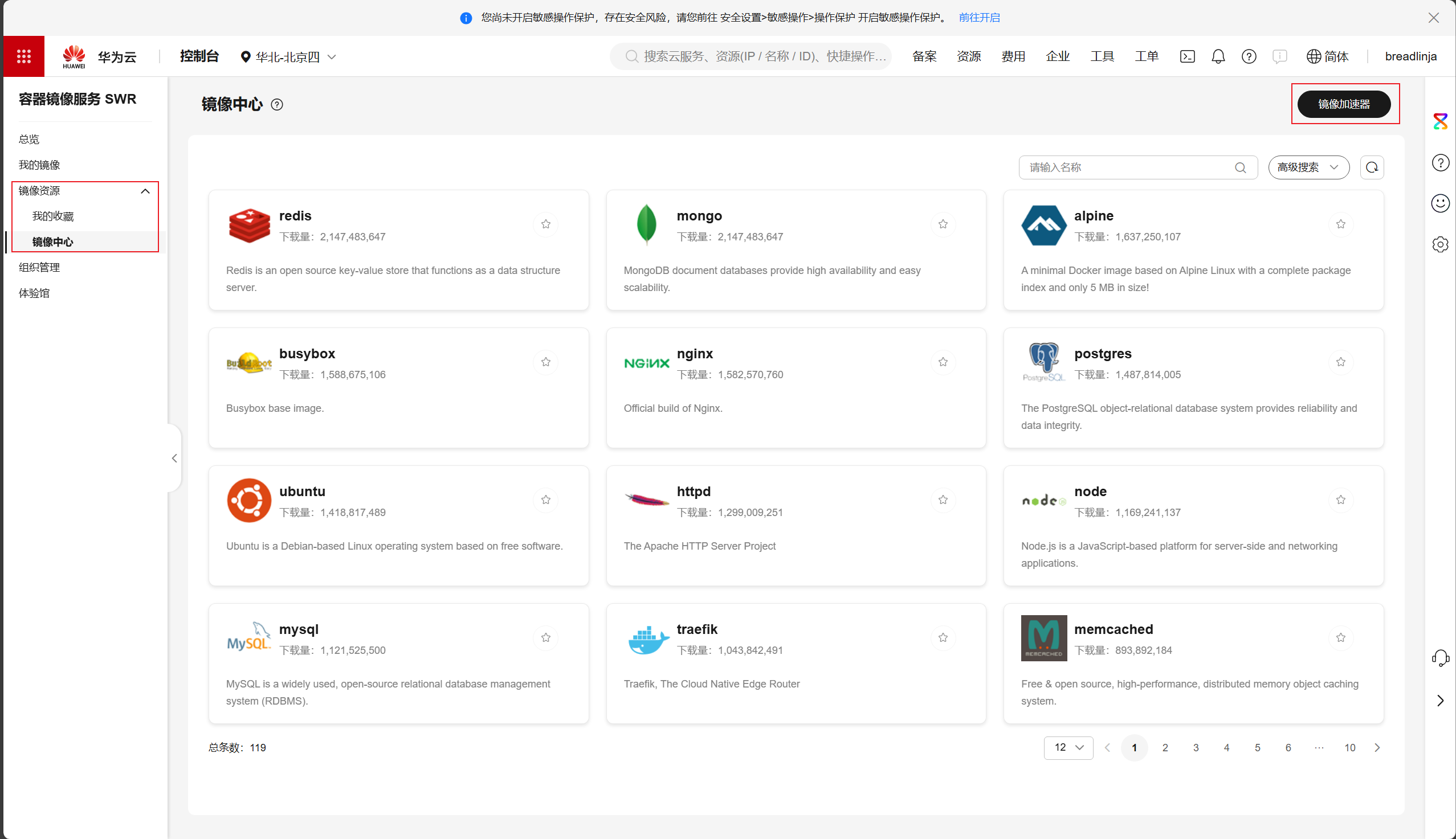Open the hexagon settings icon in right sidebar
The width and height of the screenshot is (1456, 839).
pyautogui.click(x=1440, y=245)
